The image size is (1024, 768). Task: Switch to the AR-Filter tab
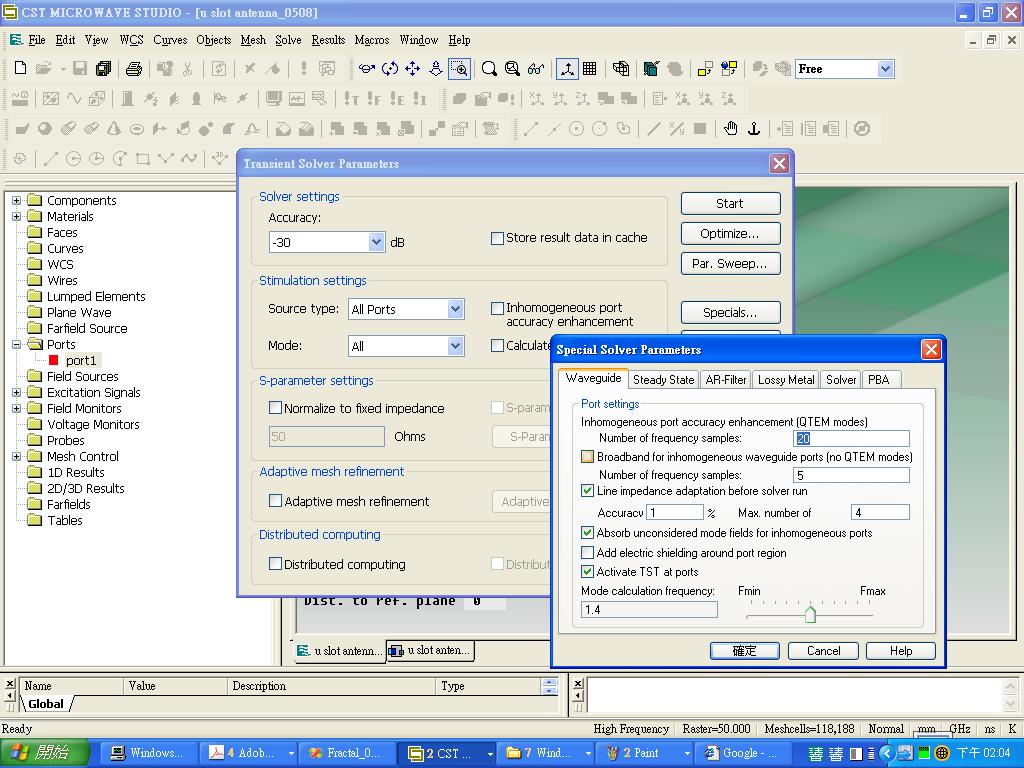[726, 379]
